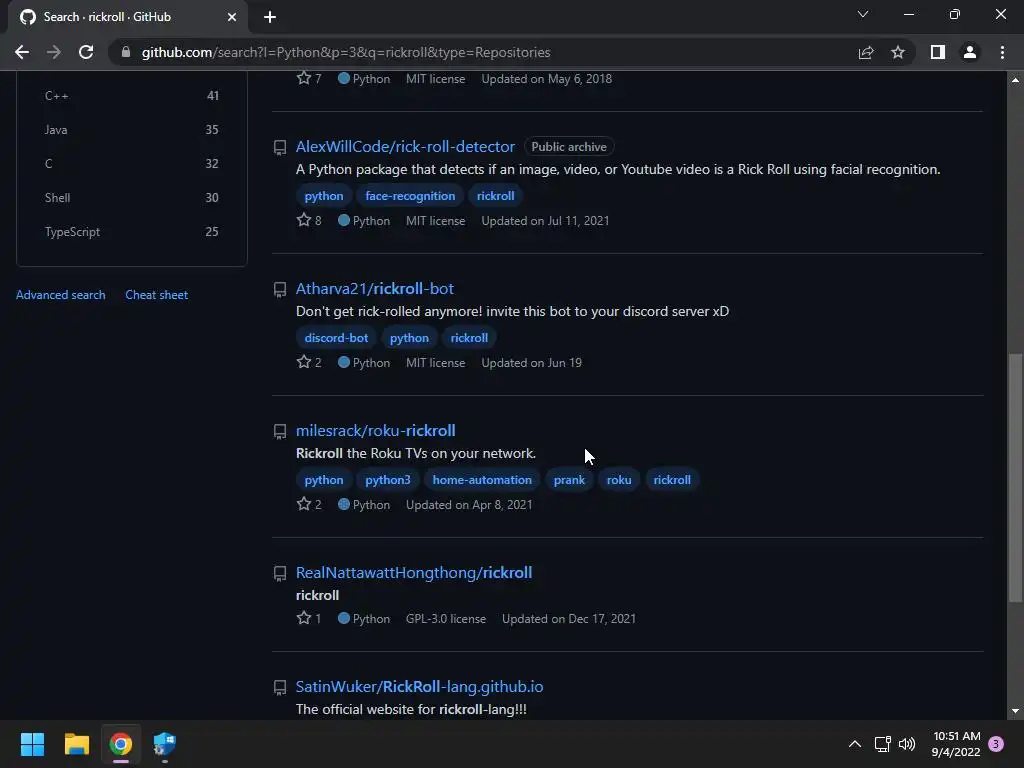Click the rickroll tag under roku-rickroll

[x=672, y=480]
